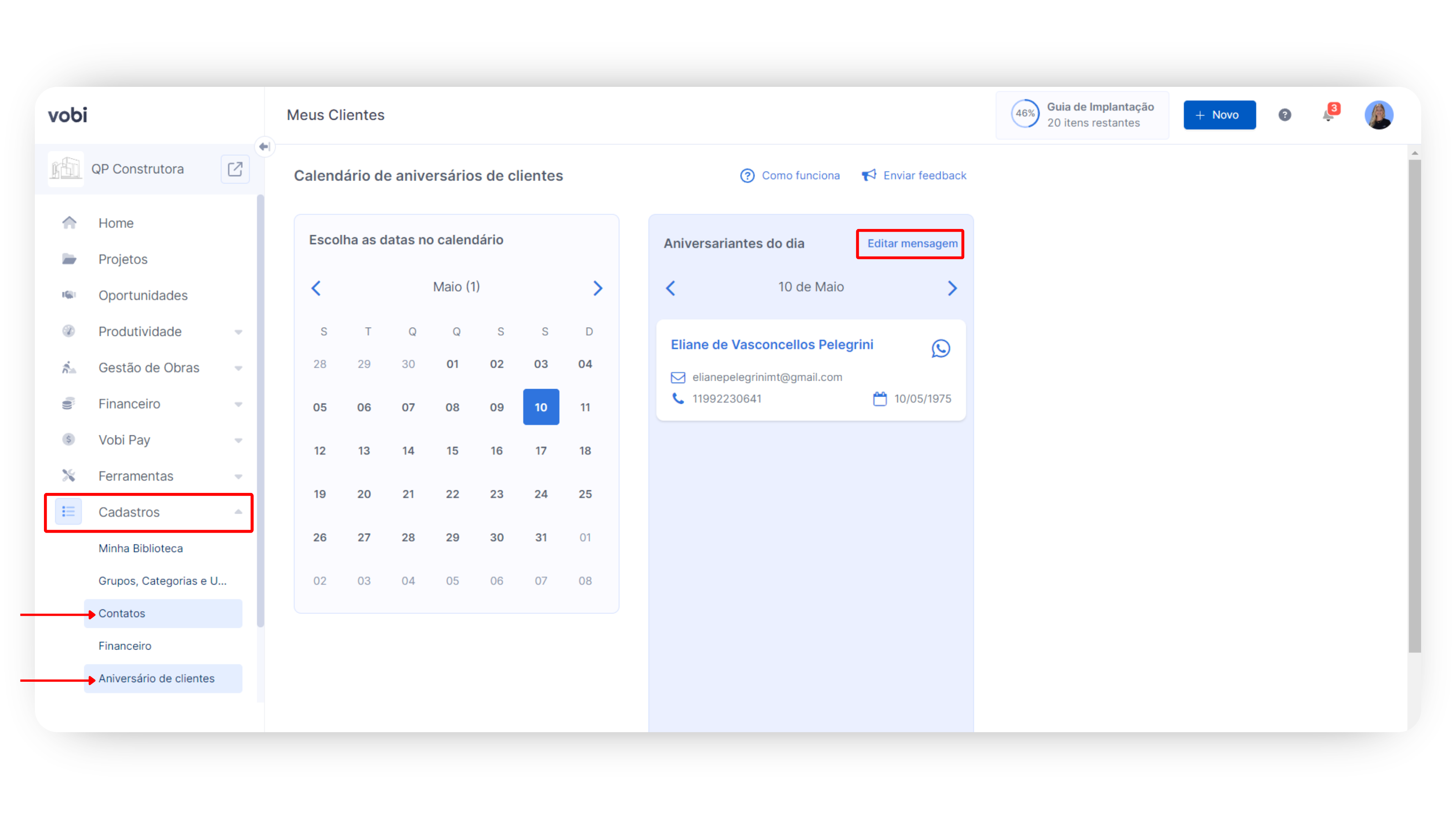The height and width of the screenshot is (819, 1456).
Task: Click the Home house icon
Action: pyautogui.click(x=69, y=223)
